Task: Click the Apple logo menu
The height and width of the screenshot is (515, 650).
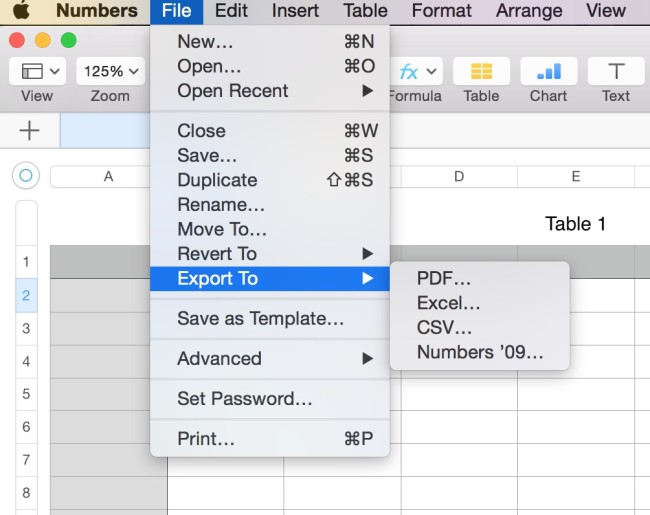Action: pos(20,12)
